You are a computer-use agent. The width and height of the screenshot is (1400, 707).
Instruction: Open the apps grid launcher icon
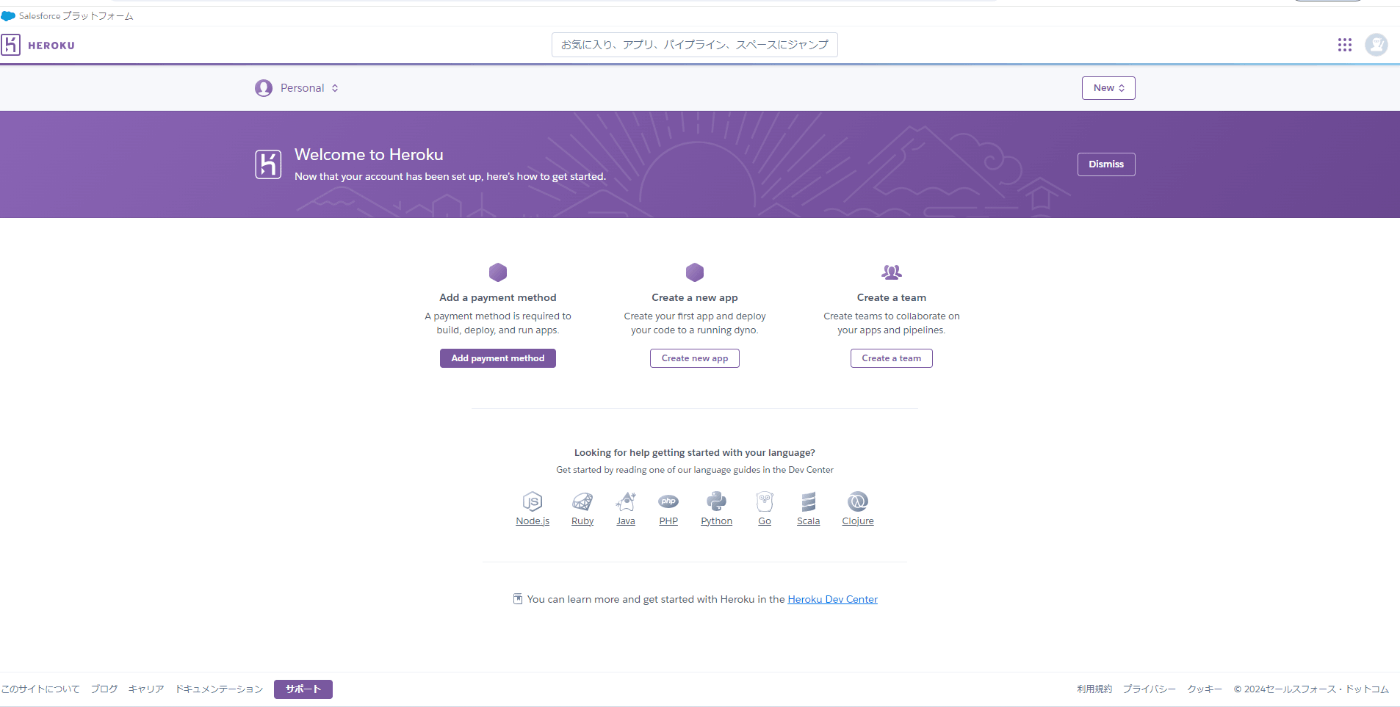(x=1345, y=45)
